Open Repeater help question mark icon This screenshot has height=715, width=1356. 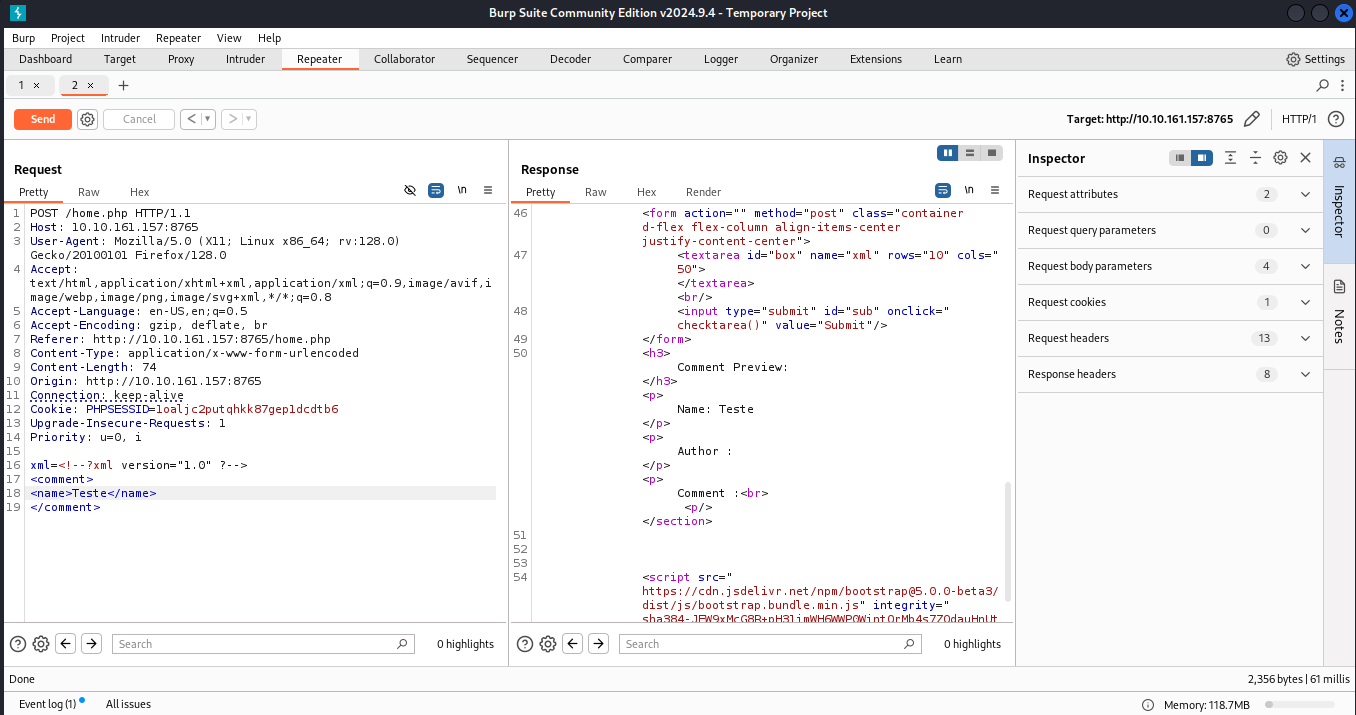point(1335,119)
